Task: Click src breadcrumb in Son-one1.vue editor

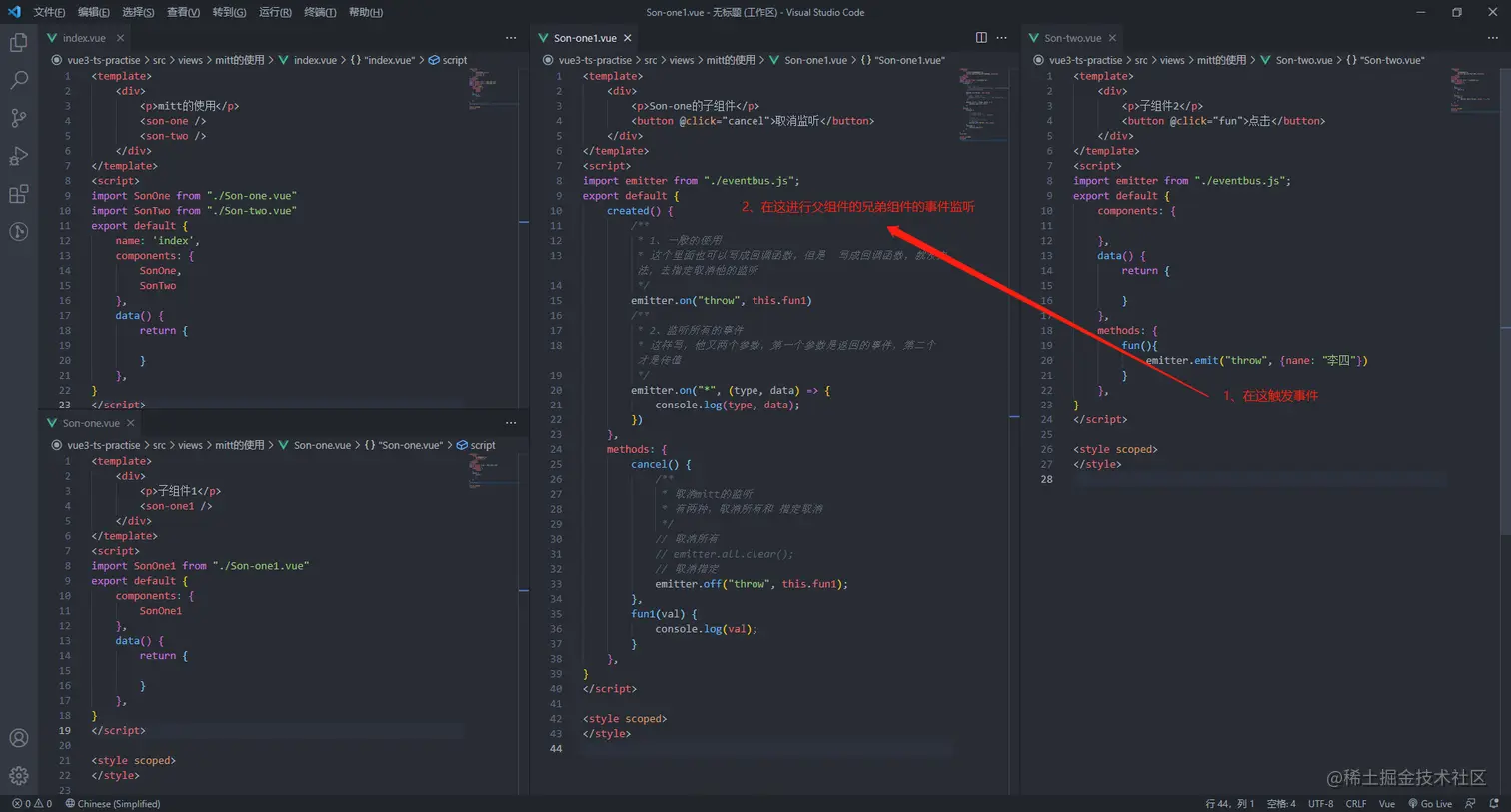Action: coord(651,60)
